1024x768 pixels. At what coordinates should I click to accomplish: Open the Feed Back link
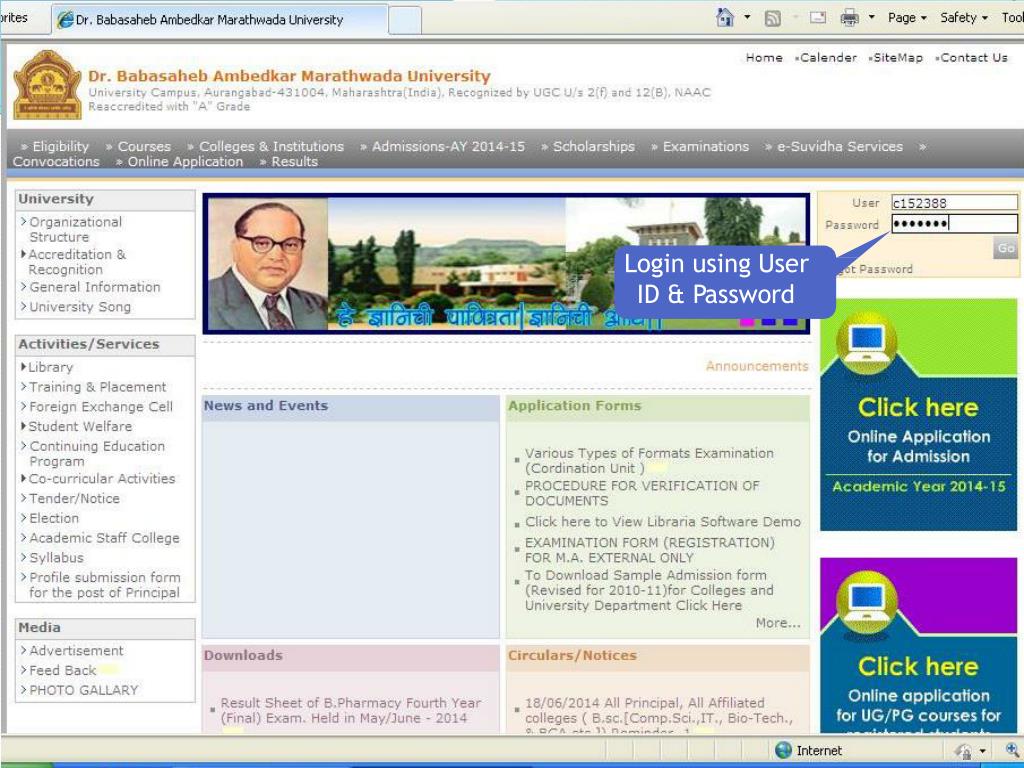(62, 670)
